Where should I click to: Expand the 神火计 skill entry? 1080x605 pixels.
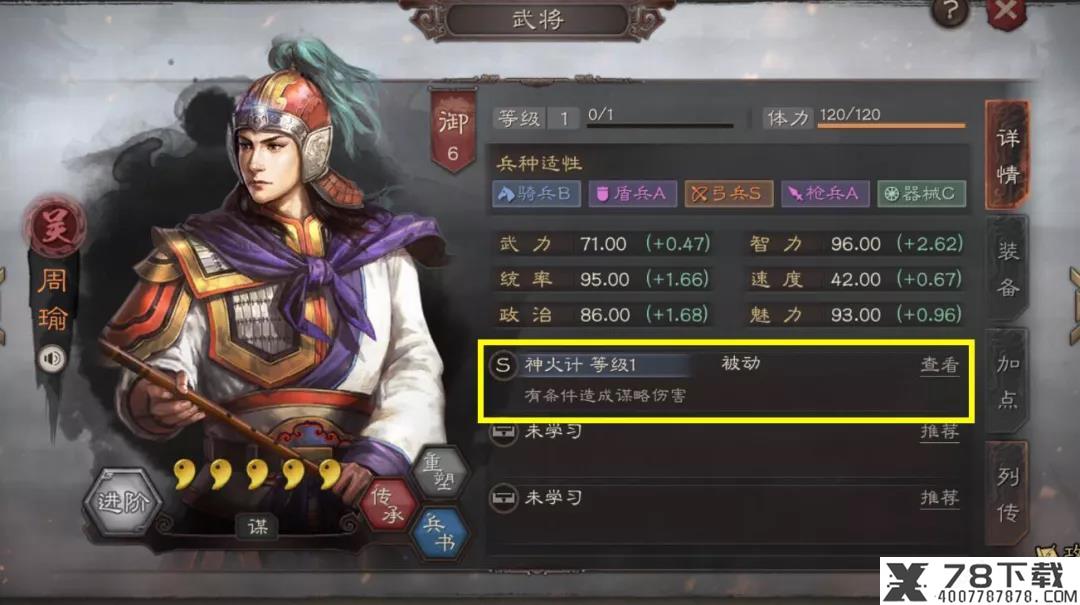pyautogui.click(x=725, y=380)
